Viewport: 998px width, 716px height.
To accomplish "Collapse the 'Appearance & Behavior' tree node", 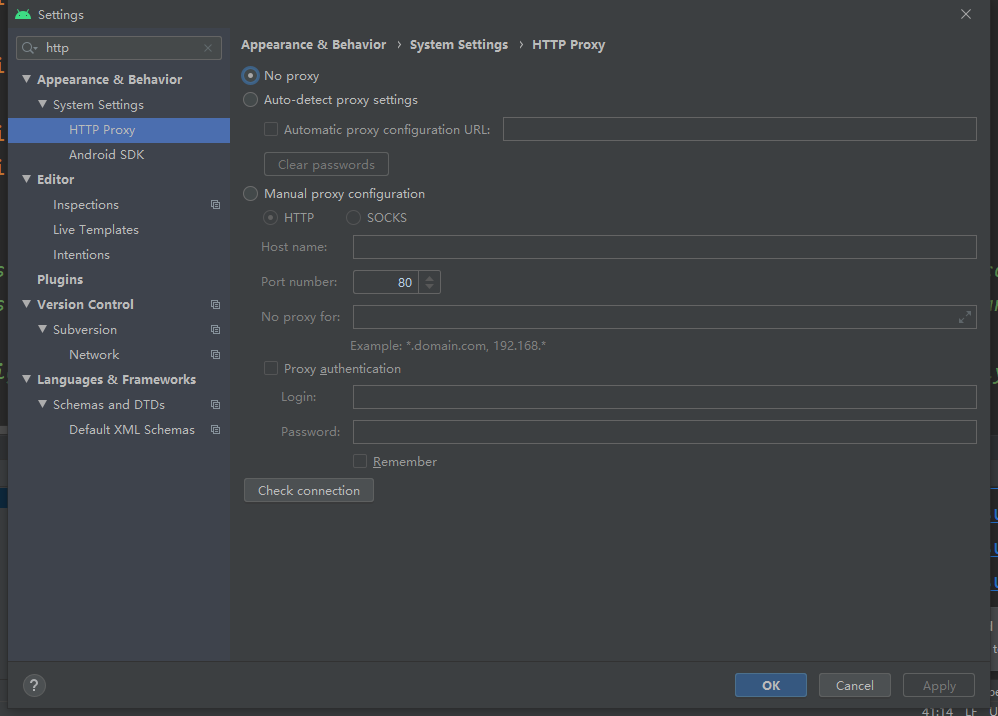I will [27, 79].
